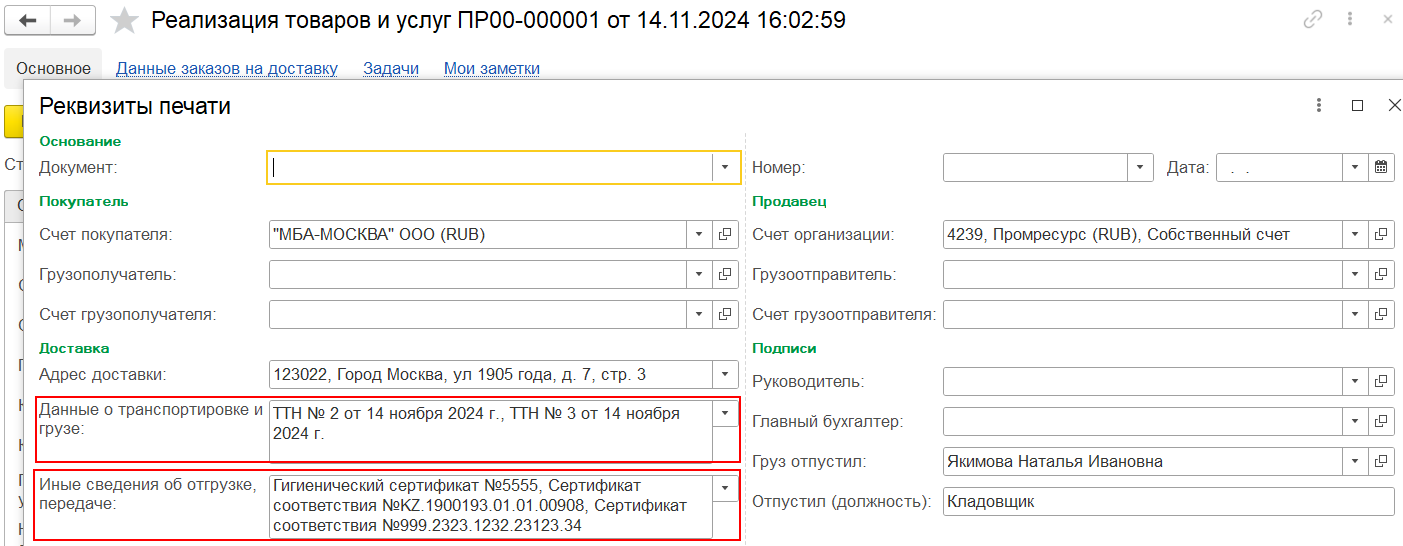Expand the Документ dropdown list

726,168
